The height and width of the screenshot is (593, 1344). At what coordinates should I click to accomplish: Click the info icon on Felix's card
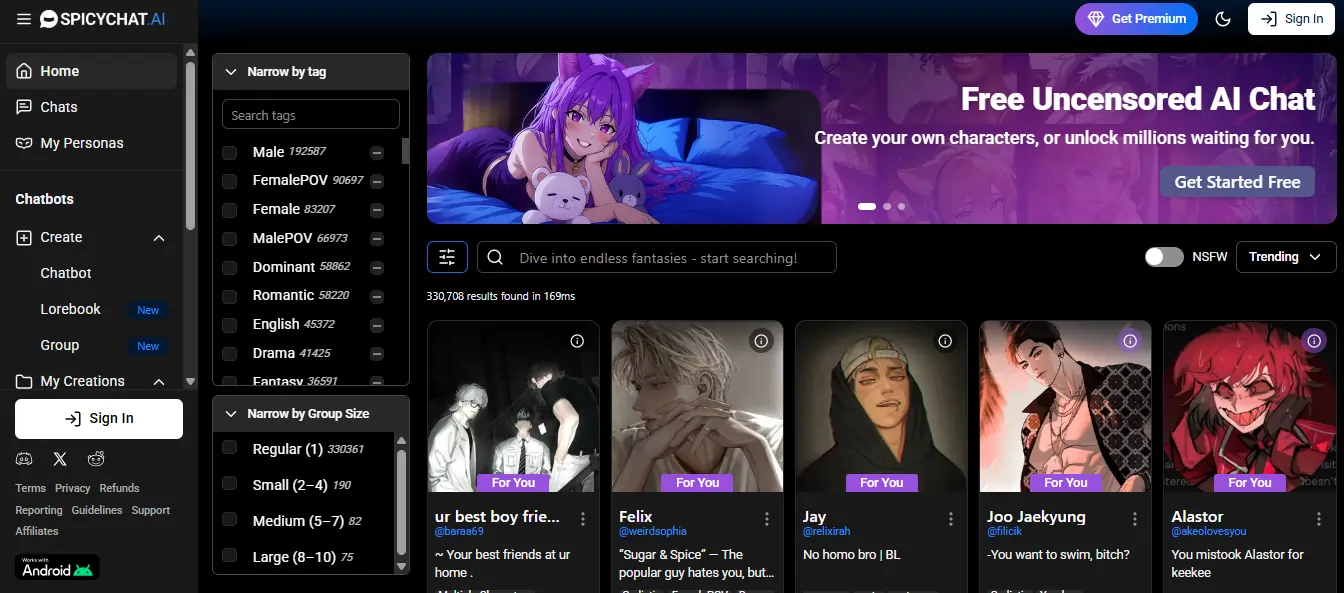761,340
